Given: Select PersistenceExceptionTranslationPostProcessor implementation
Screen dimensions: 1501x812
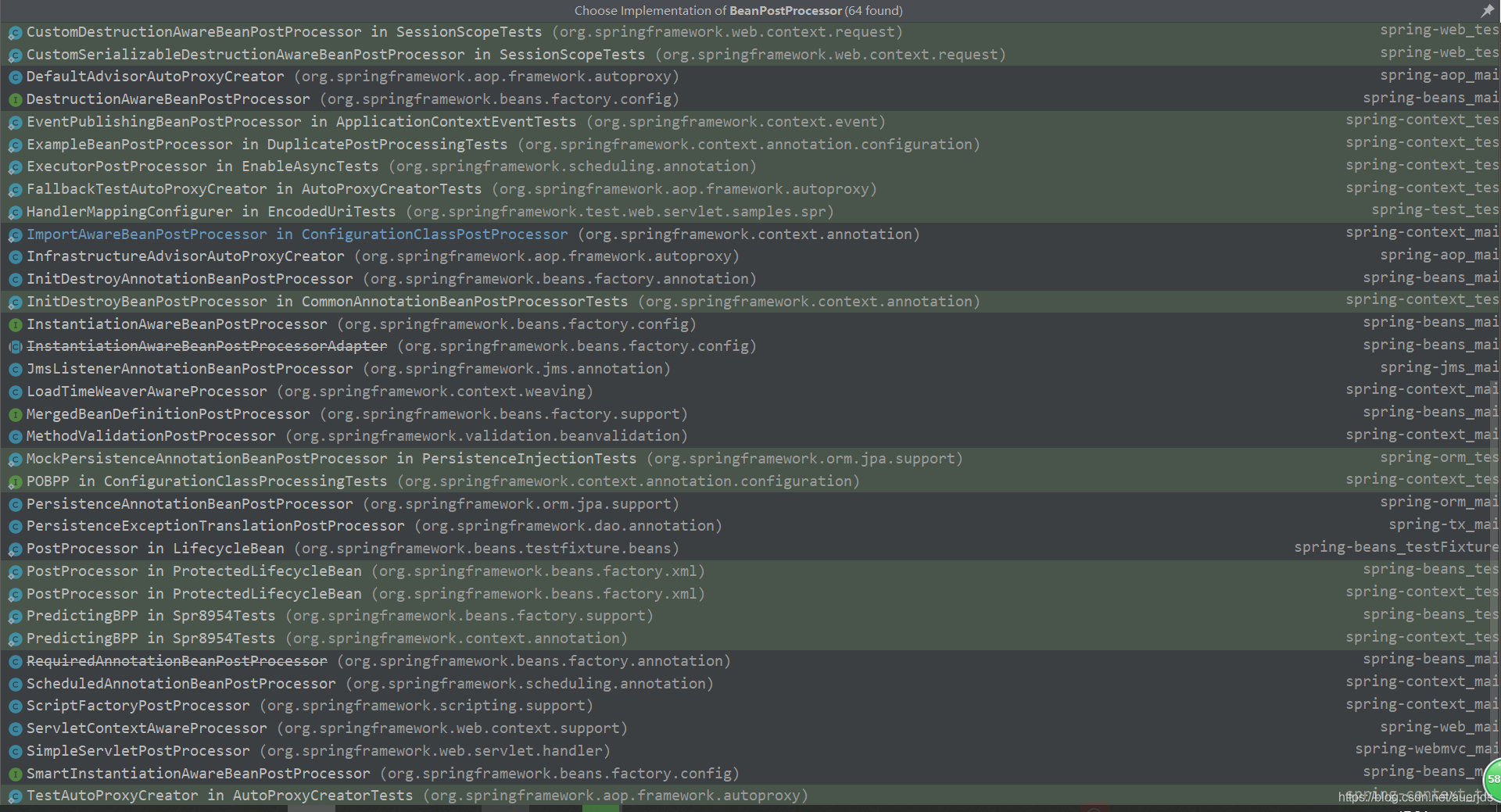Looking at the screenshot, I should click(x=750, y=526).
